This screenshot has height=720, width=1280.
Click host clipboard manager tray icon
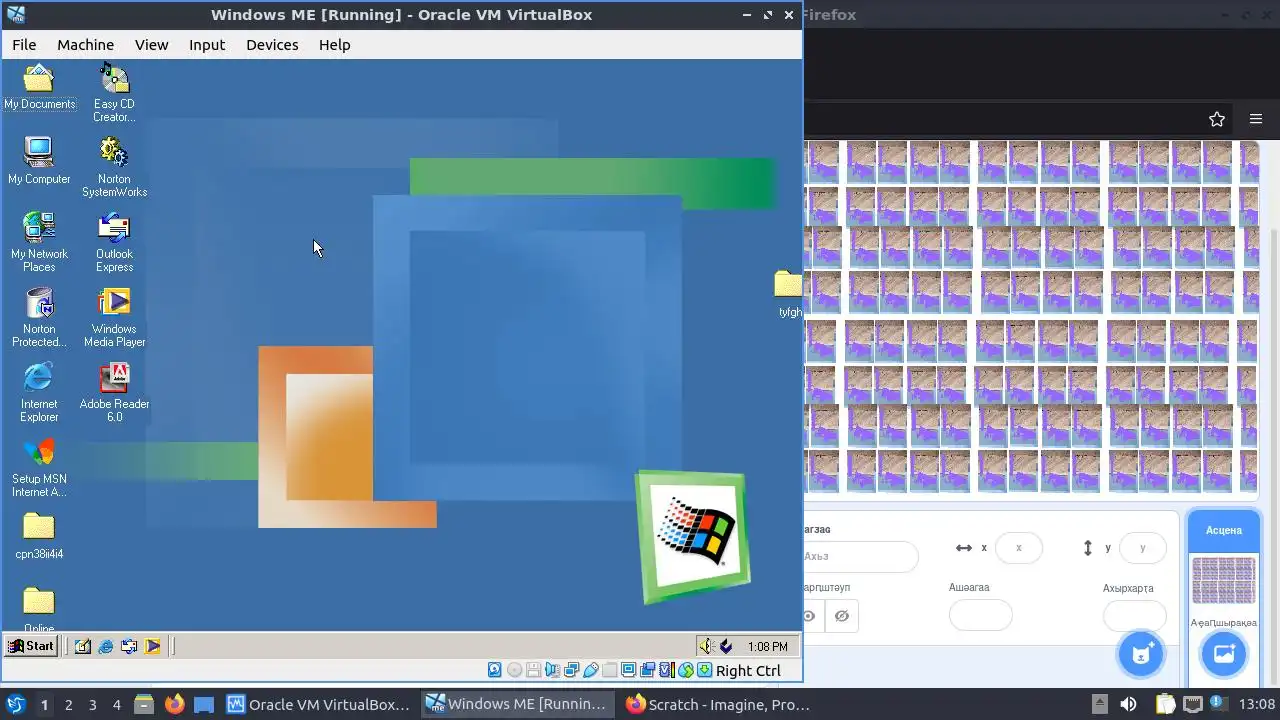coord(1165,704)
